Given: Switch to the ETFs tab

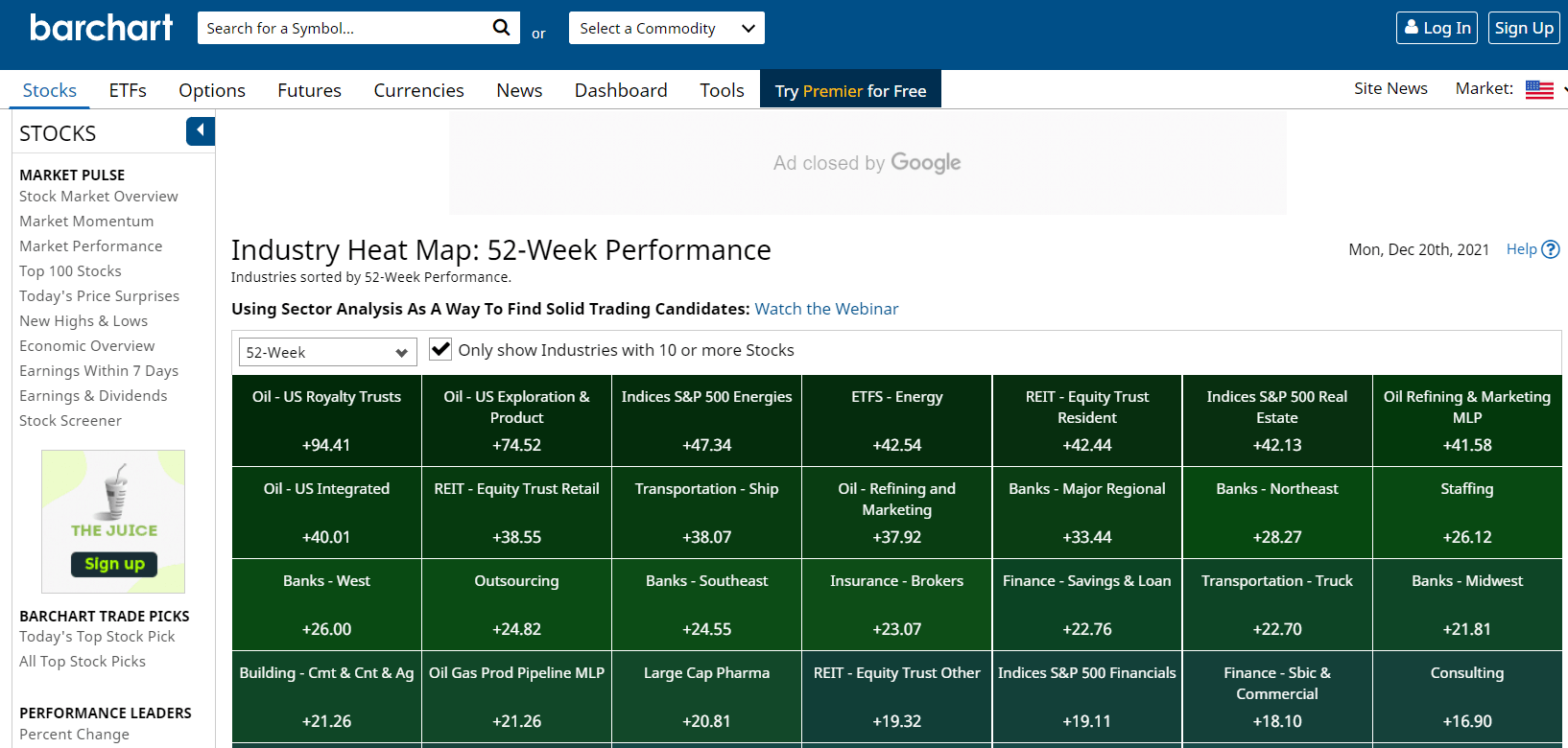Looking at the screenshot, I should [128, 90].
